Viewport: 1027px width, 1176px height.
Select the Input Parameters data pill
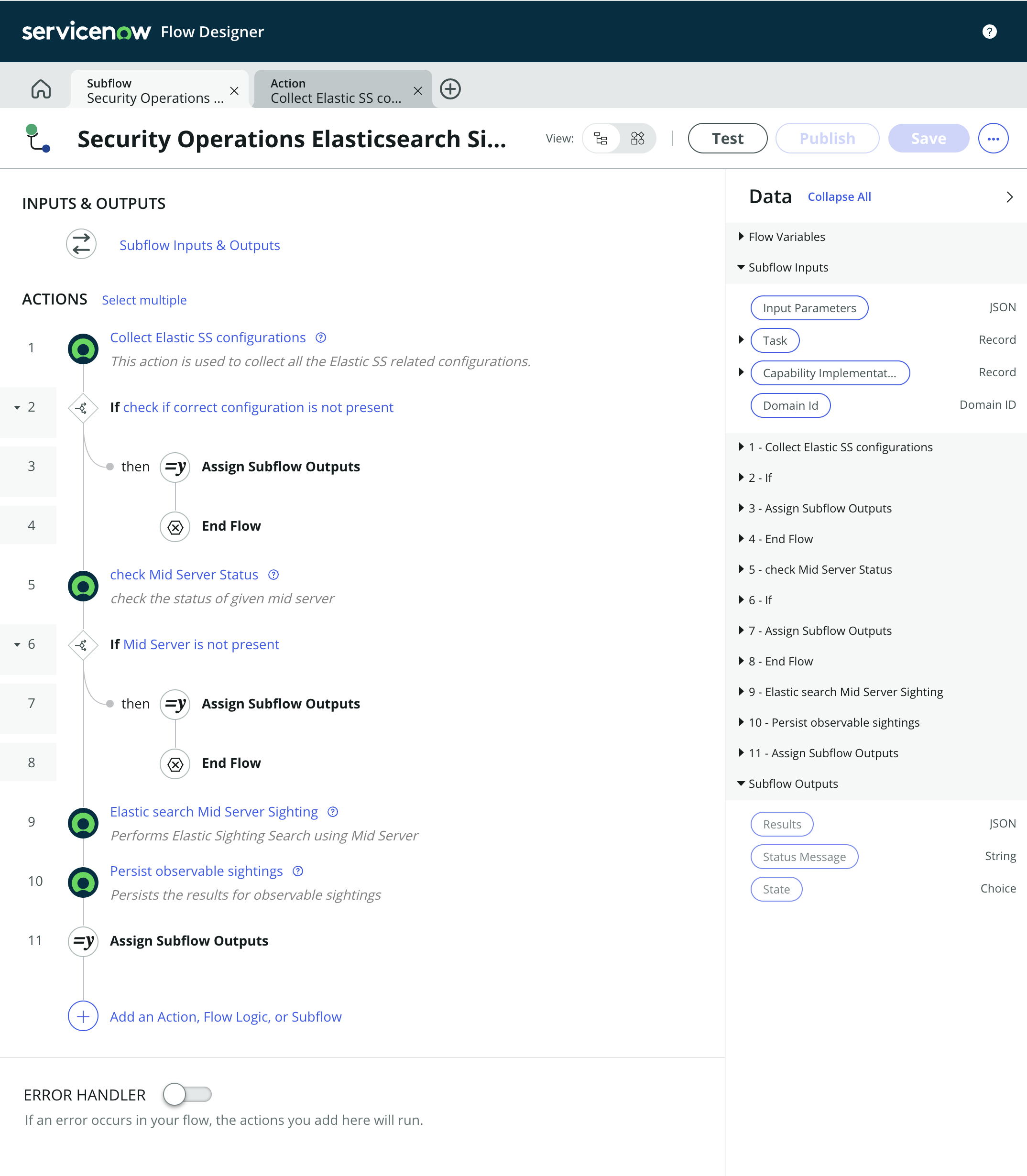809,308
